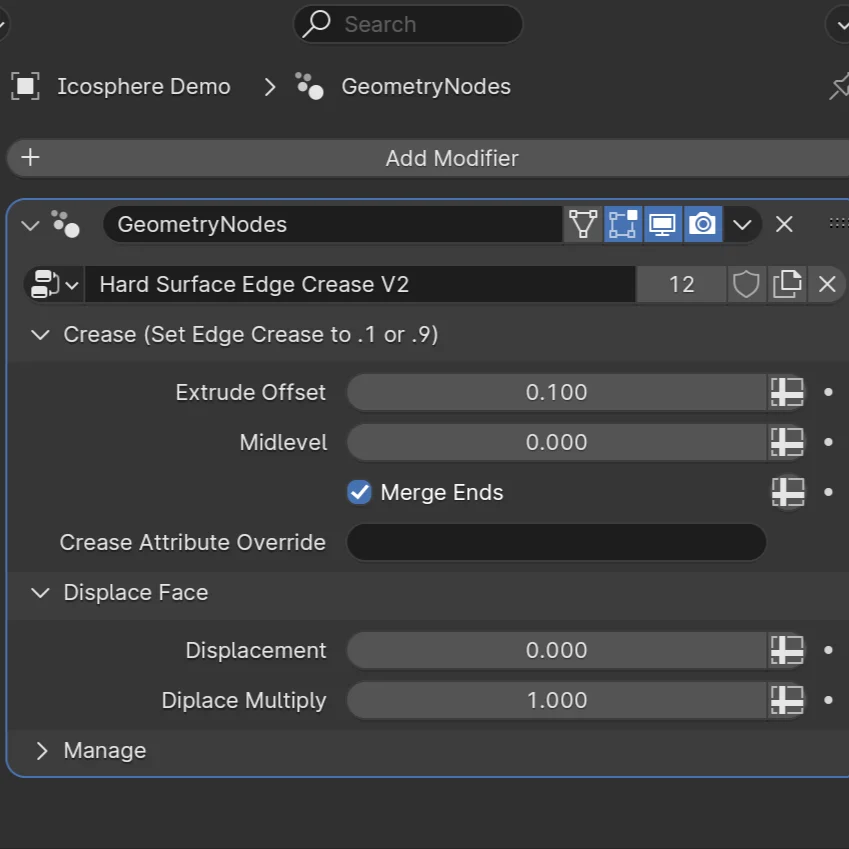Select the geometry nodes icon in breadcrumb
This screenshot has width=849, height=849.
[x=309, y=86]
